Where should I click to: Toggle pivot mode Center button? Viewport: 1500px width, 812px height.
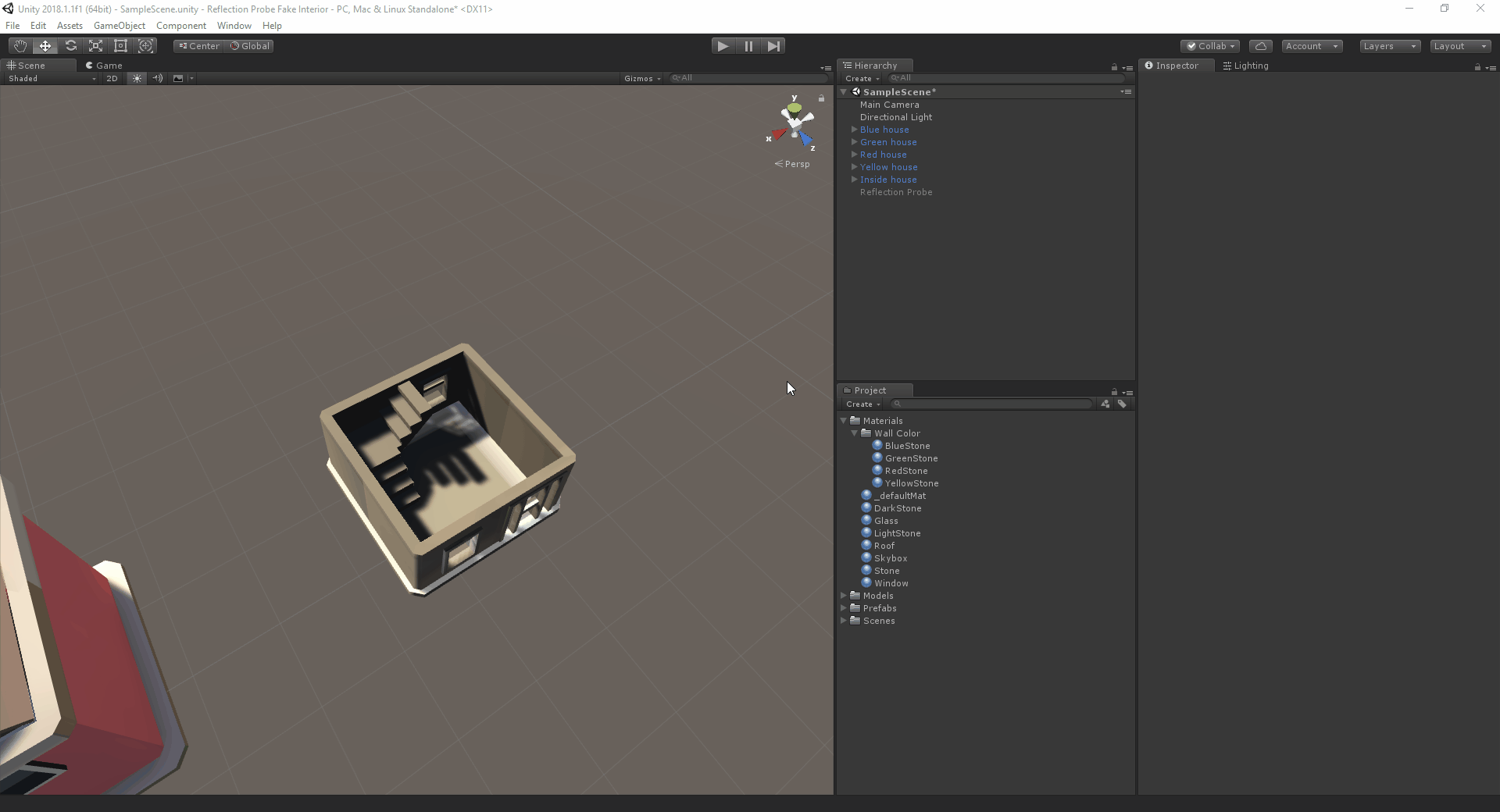pyautogui.click(x=199, y=46)
